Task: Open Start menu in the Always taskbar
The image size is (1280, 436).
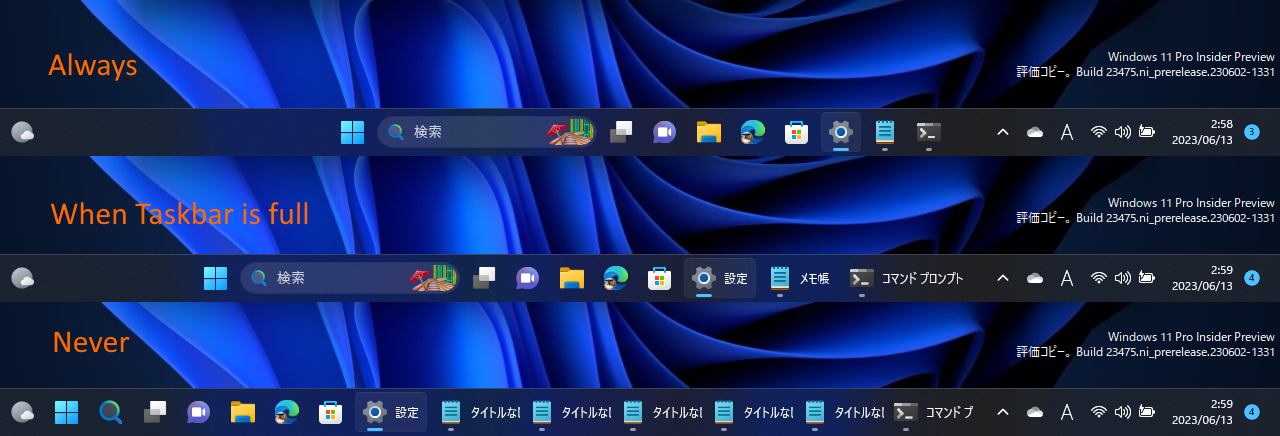Action: [352, 132]
